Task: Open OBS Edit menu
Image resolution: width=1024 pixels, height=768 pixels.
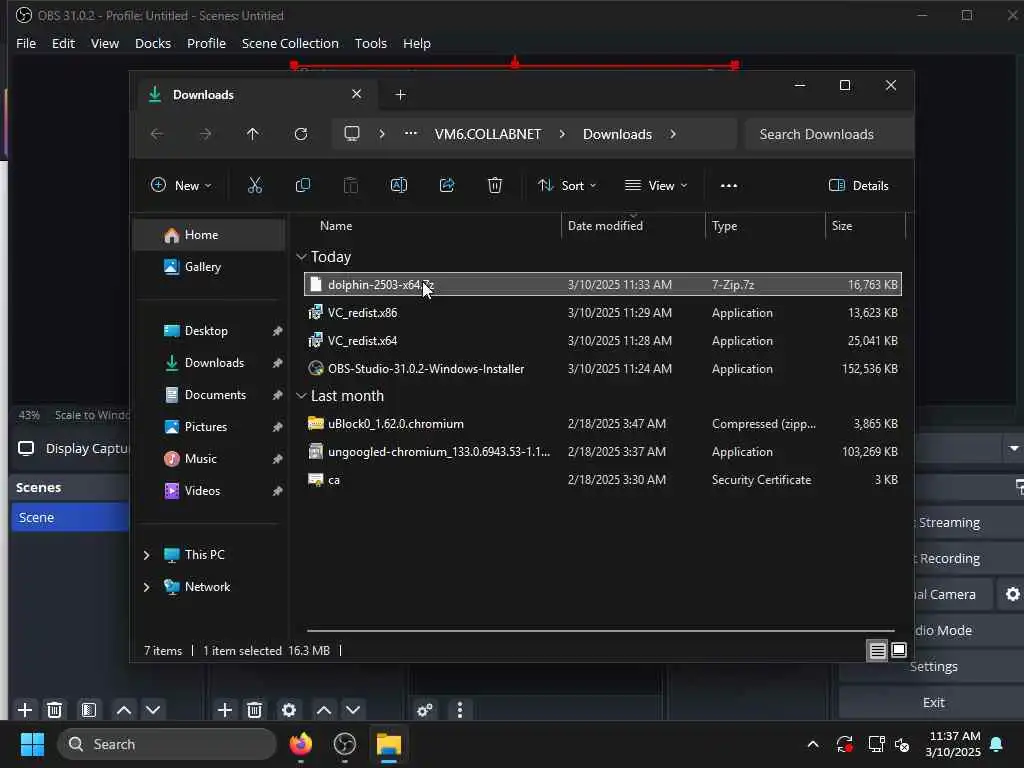Action: coord(63,43)
